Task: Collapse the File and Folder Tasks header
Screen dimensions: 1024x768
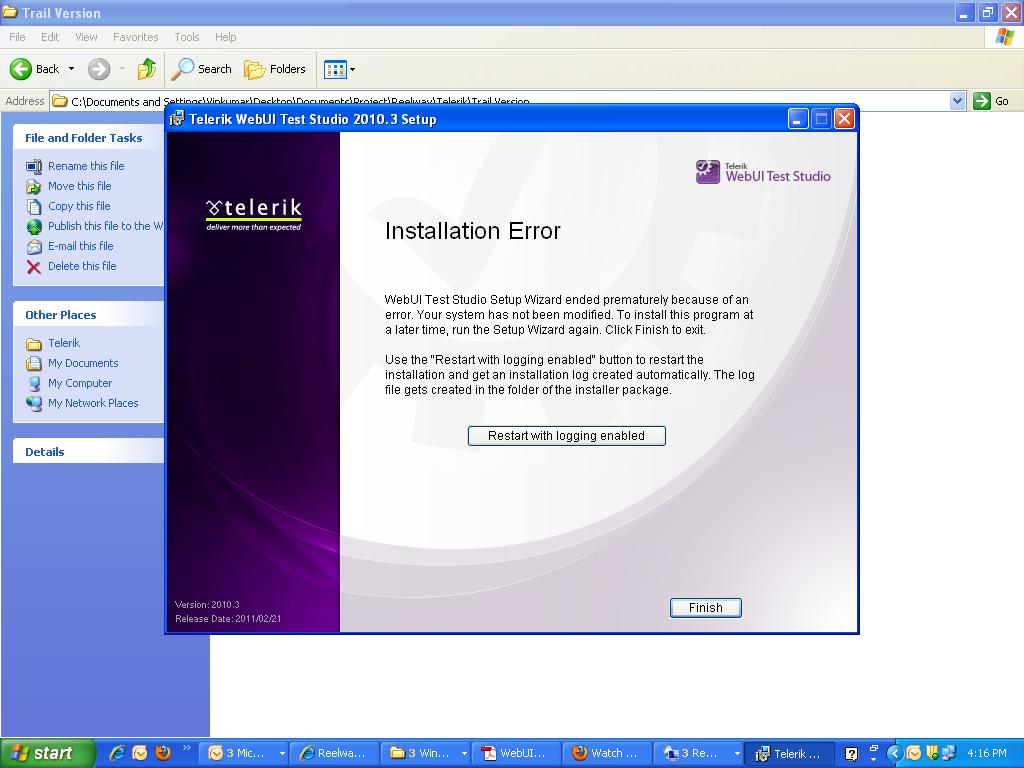Action: [88, 138]
